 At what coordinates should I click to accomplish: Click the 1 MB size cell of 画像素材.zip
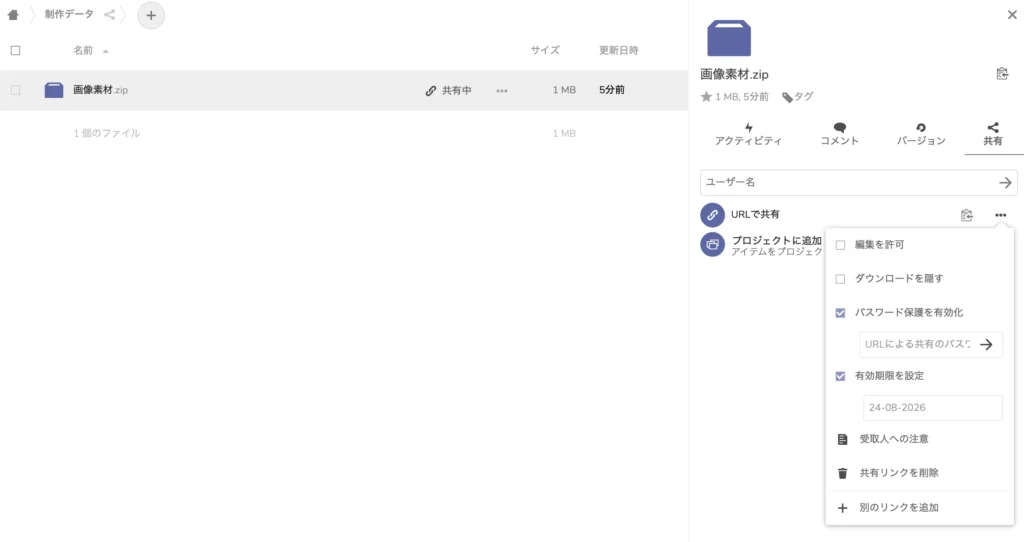(x=564, y=89)
